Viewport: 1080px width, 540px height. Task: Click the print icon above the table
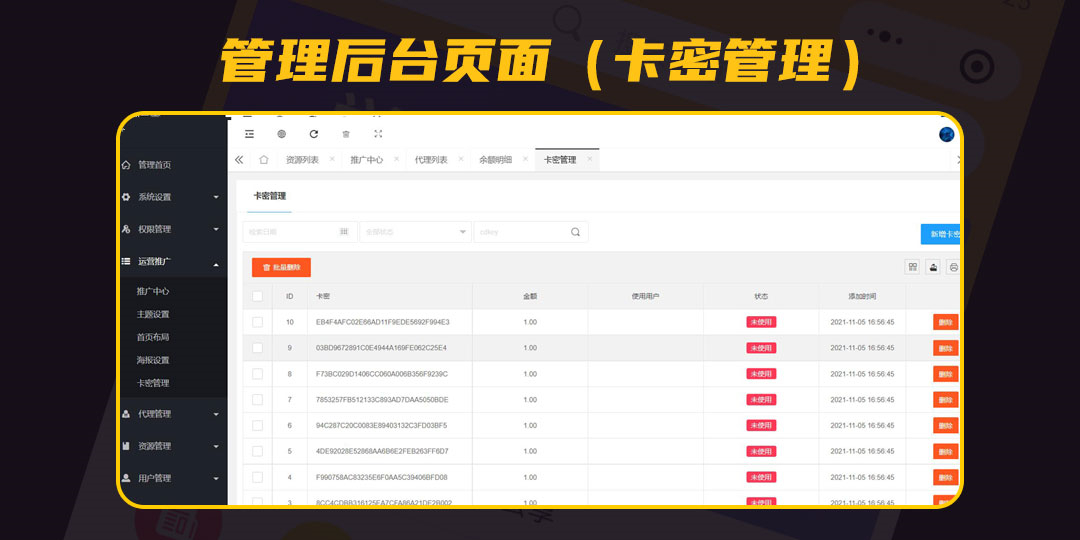953,267
